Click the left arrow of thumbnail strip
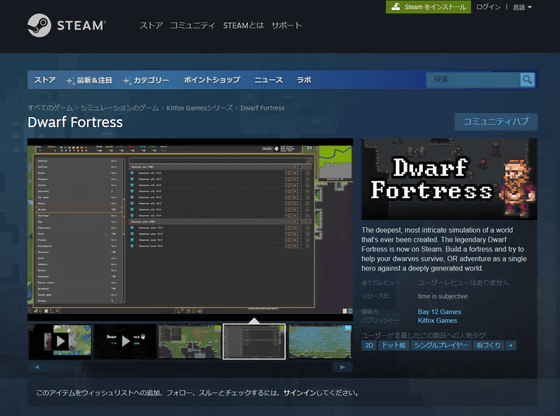The height and width of the screenshot is (416, 560). pos(37,367)
